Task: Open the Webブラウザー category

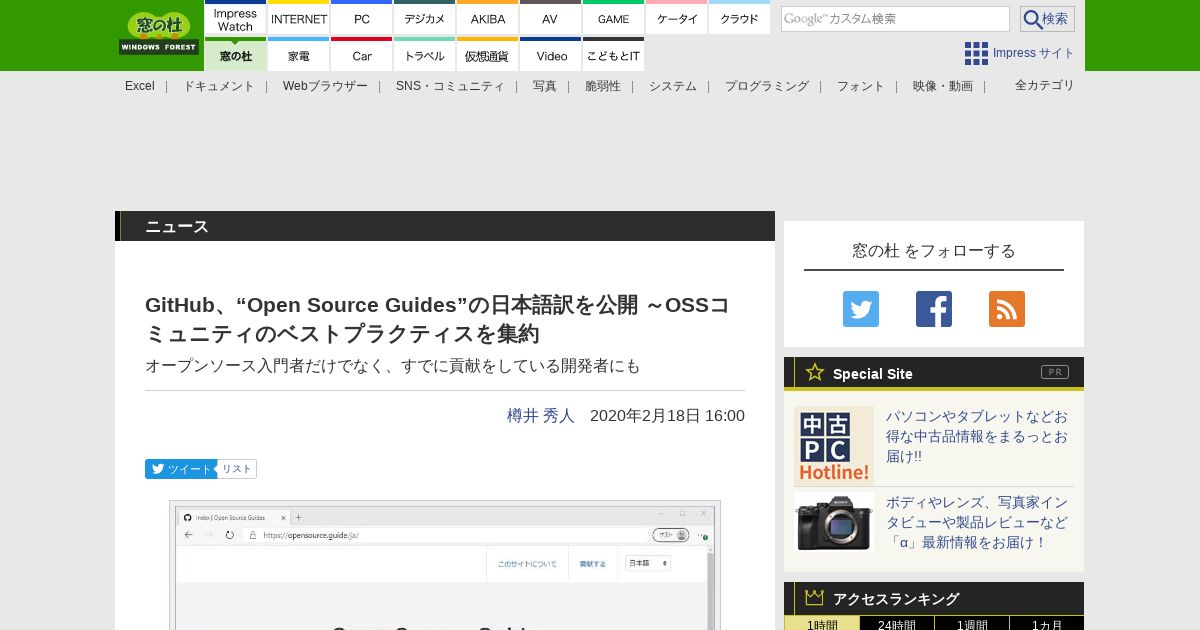Action: tap(325, 86)
